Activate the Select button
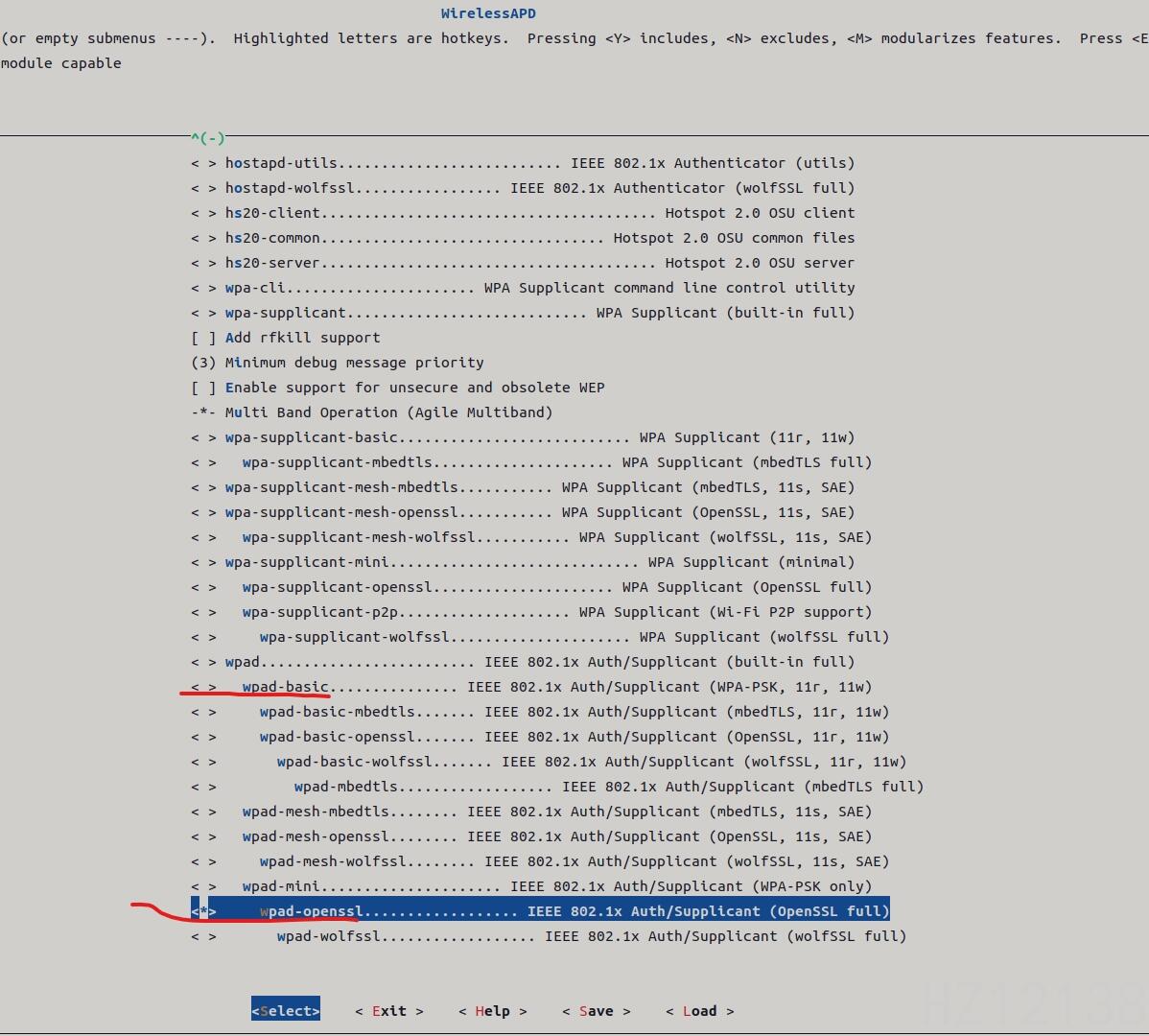 click(285, 1010)
